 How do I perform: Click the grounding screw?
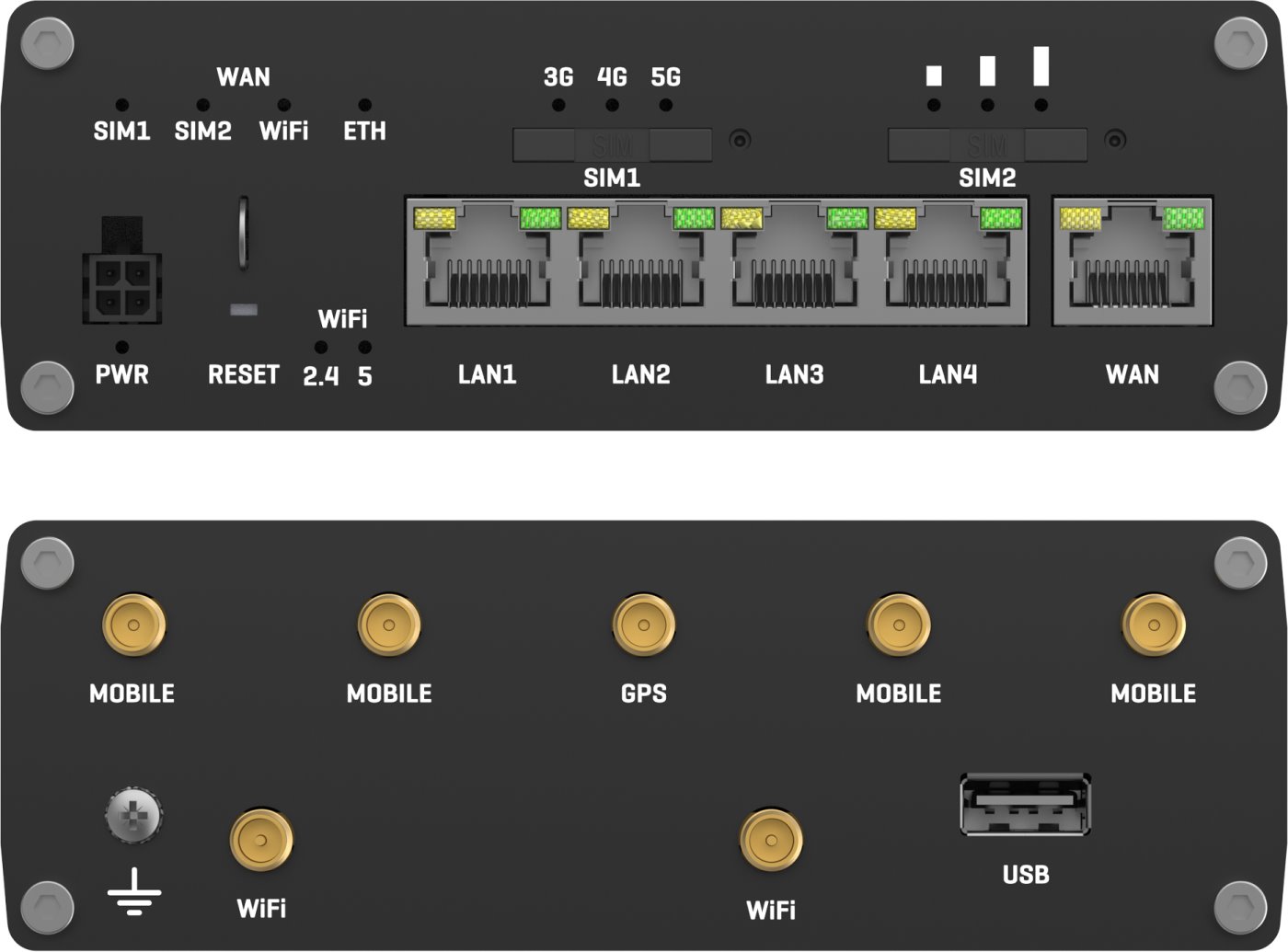[133, 815]
